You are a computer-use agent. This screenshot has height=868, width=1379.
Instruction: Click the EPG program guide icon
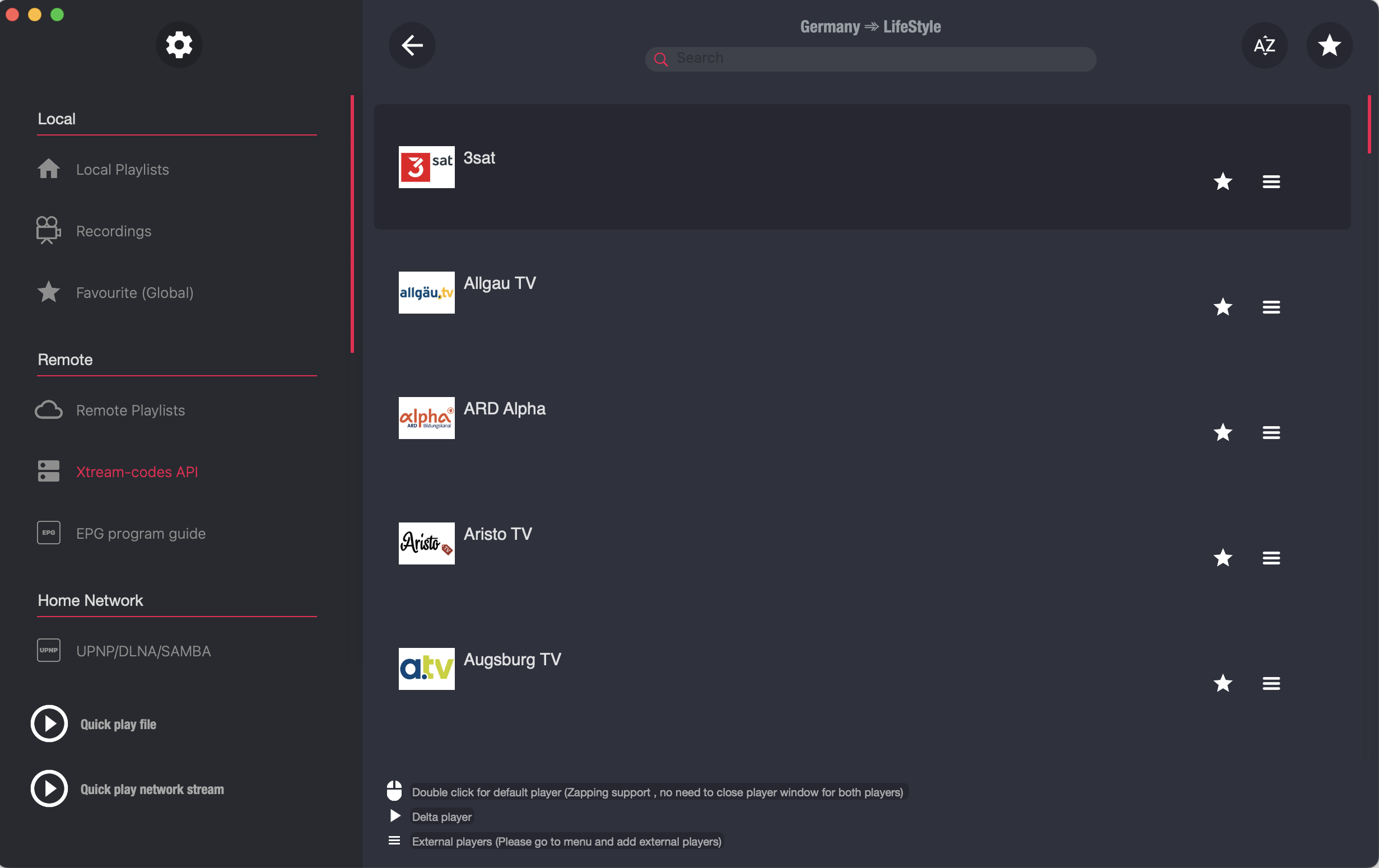[x=47, y=533]
